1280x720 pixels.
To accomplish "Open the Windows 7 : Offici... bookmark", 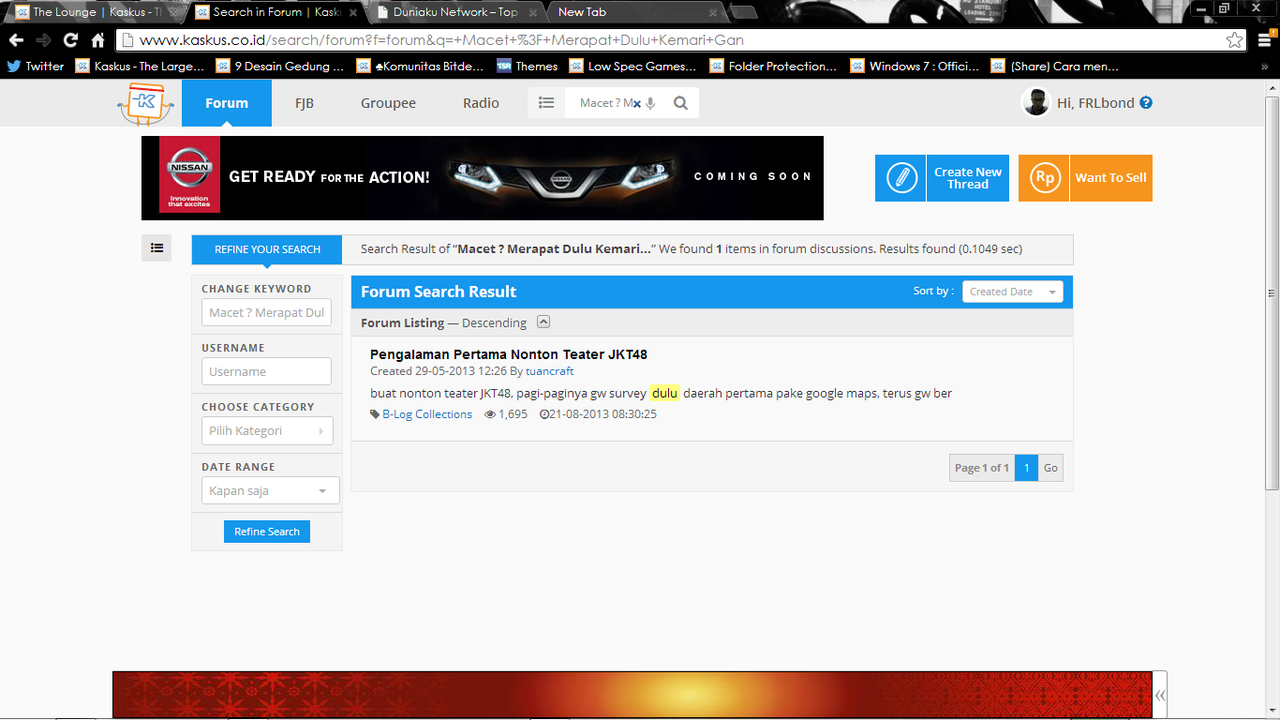I will coord(915,66).
